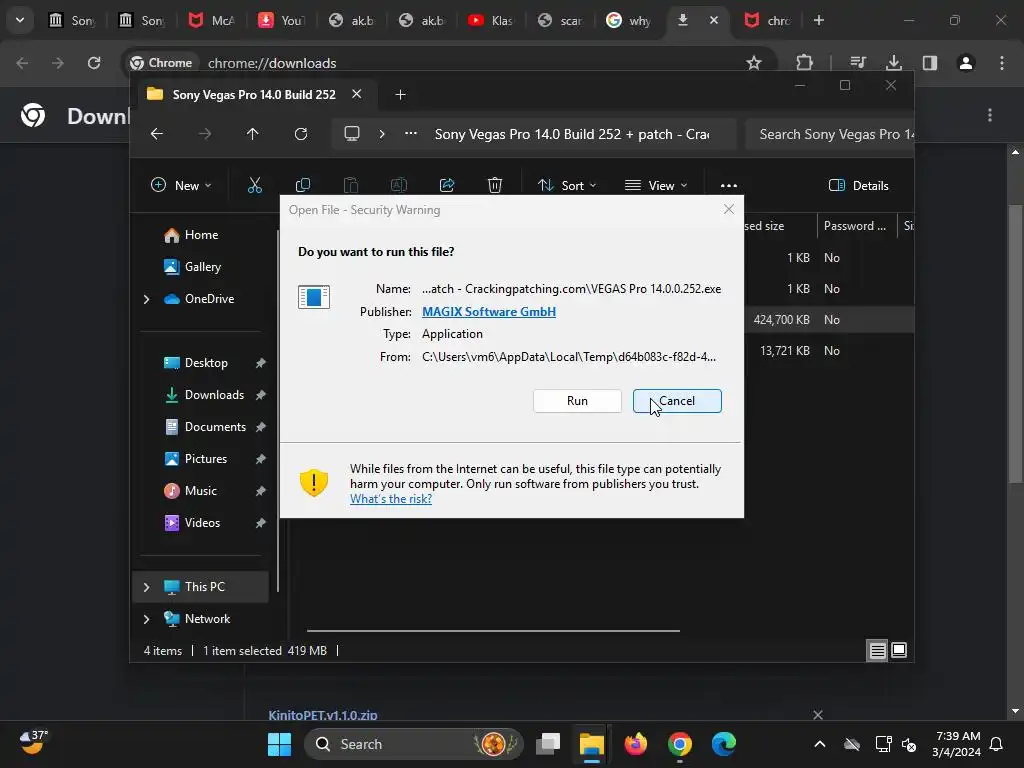Switch to large thumbnails view icon in status bar
This screenshot has height=768, width=1024.
[899, 650]
